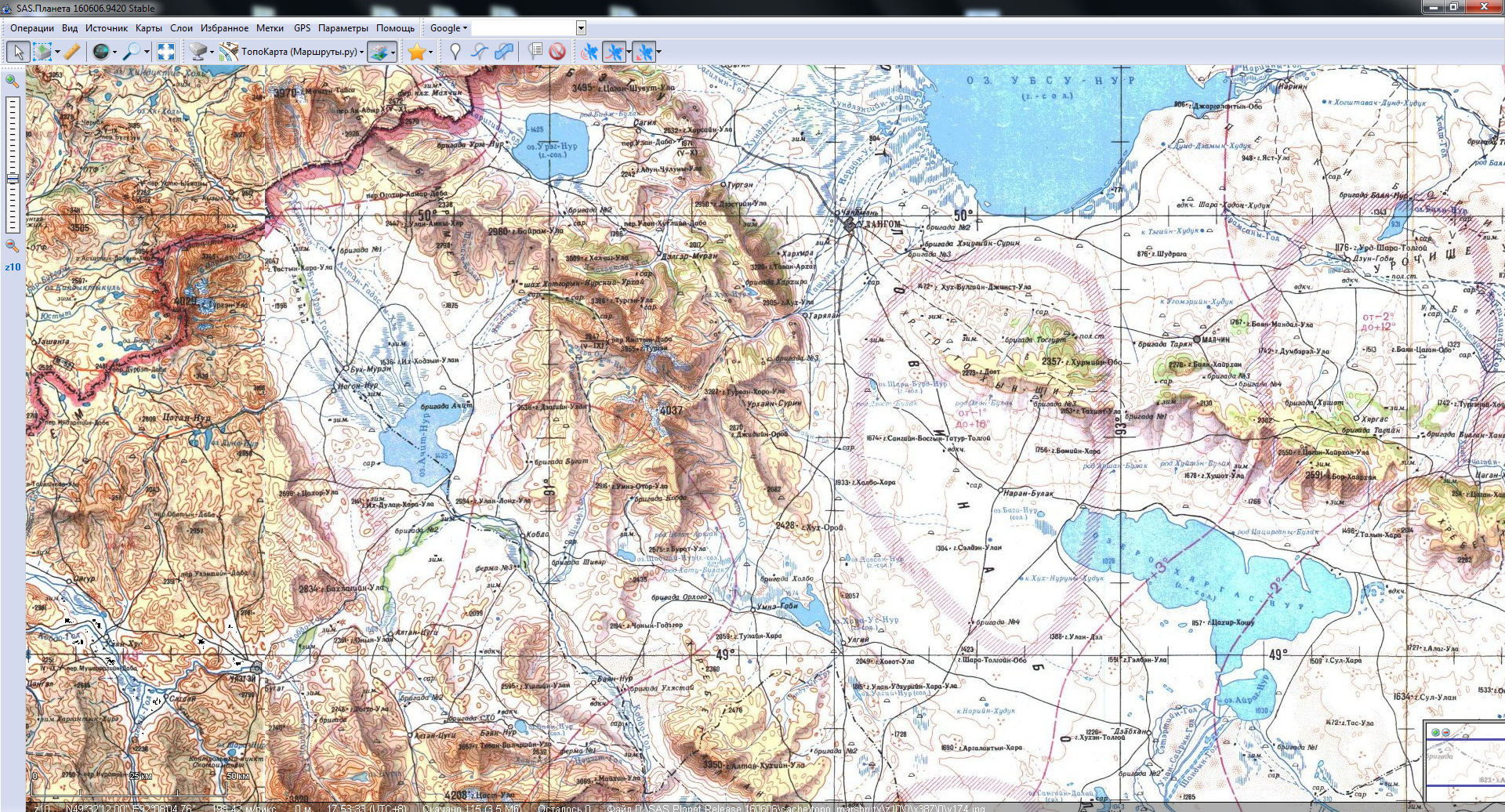The height and width of the screenshot is (812, 1505).
Task: Open the Параметры menu
Action: tap(343, 28)
